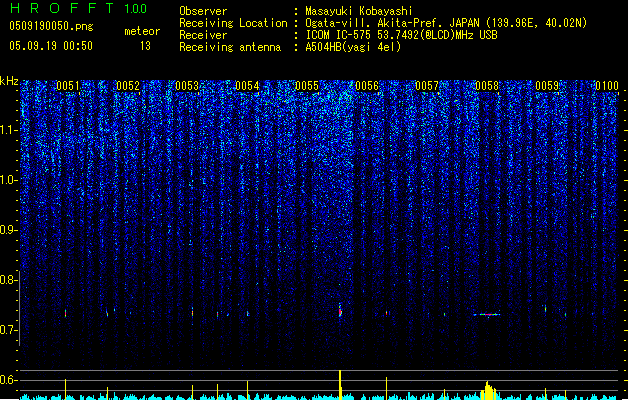Screen dimensions: 629x400
Task: Click the 0055 time marker
Action: click(307, 86)
